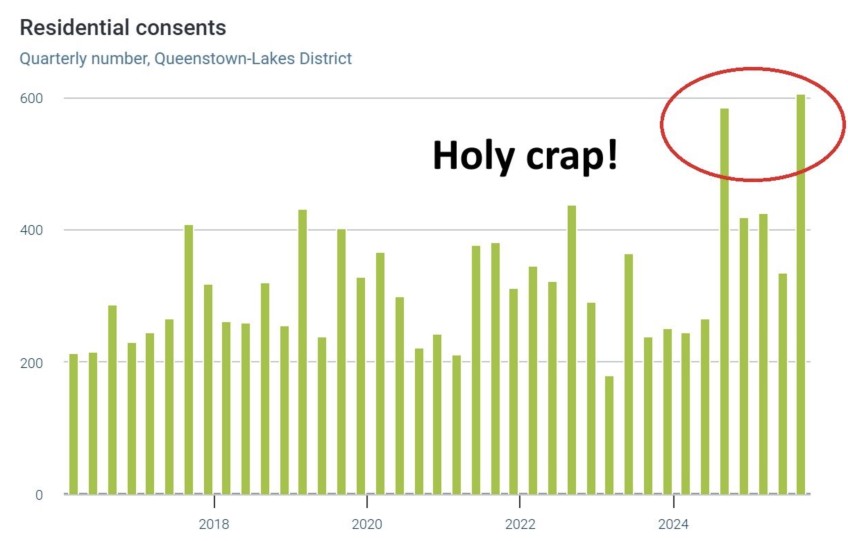Click the "Holy crap!" annotation text
This screenshot has height=541, width=848.
pyautogui.click(x=525, y=156)
